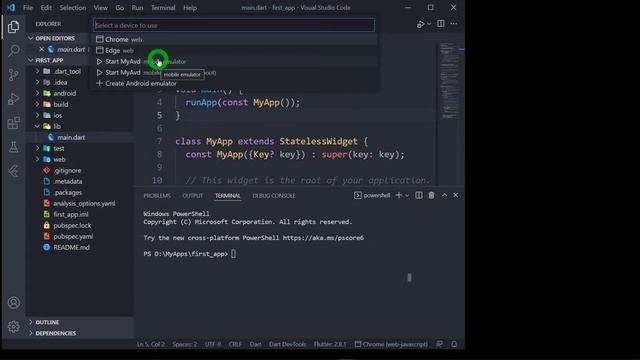Open the Flutter sidebar icon in activity bar

click(x=13, y=171)
